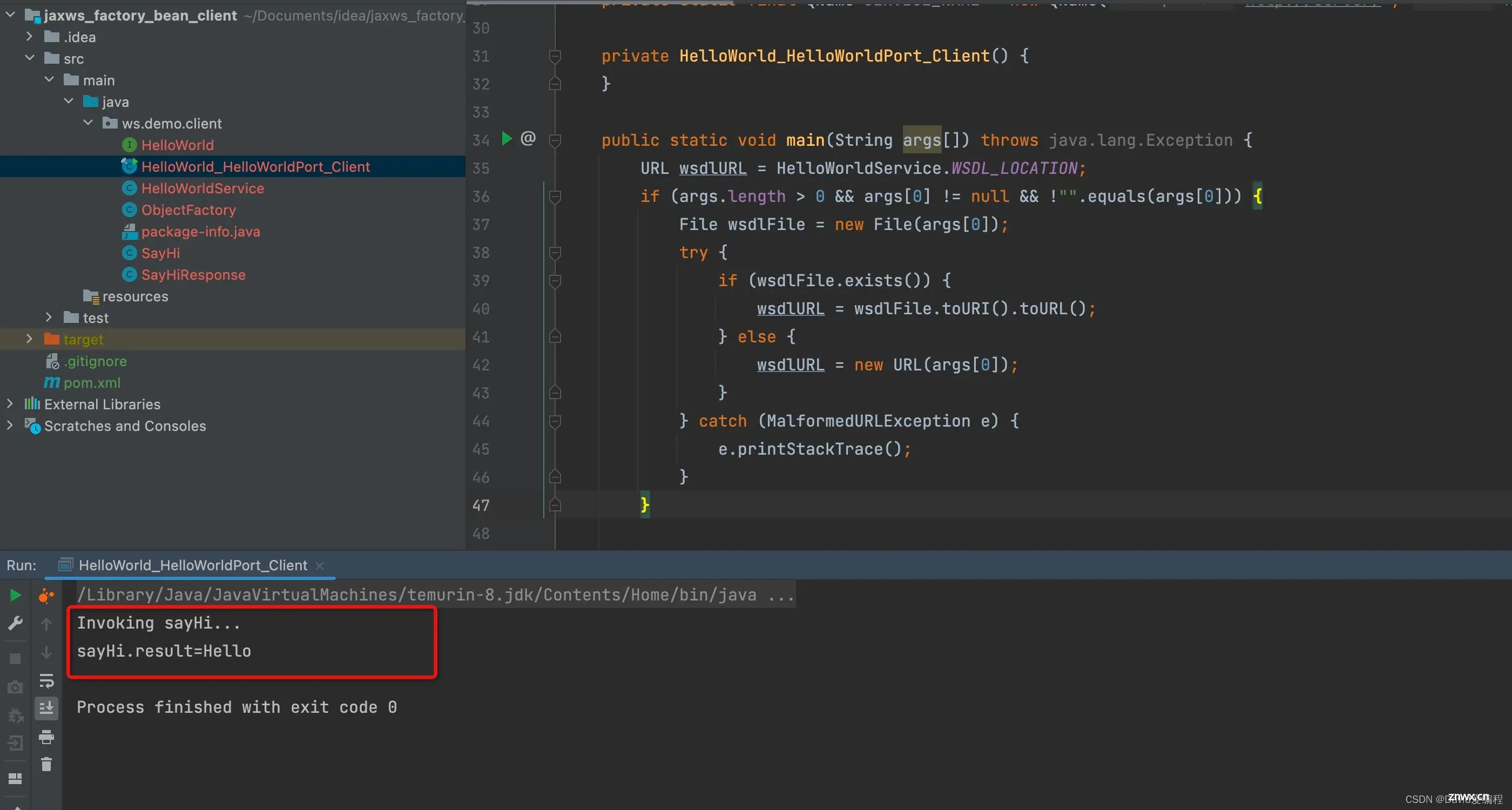The image size is (1512, 810).
Task: Click the camera Dump Threads icon
Action: (15, 687)
